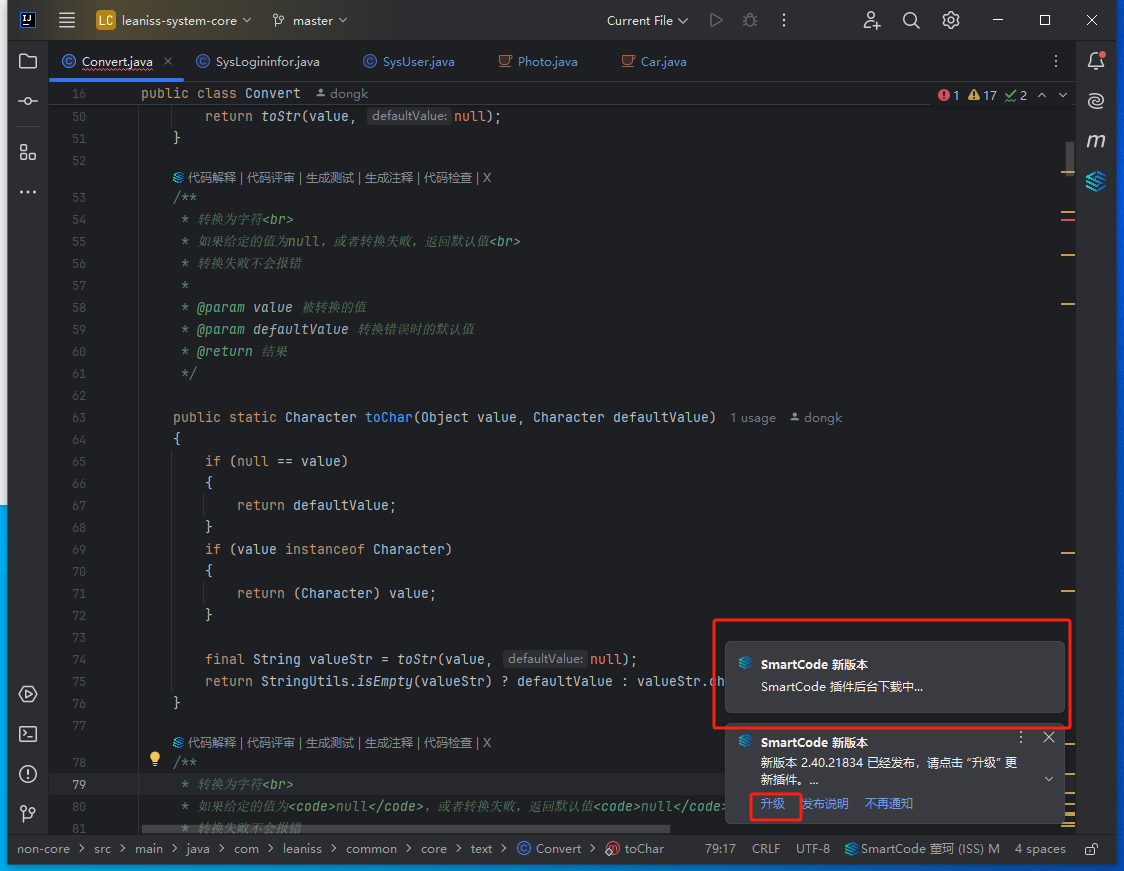Show more tool windows ellipsis
Screen dimensions: 1124x871
click(x=28, y=192)
